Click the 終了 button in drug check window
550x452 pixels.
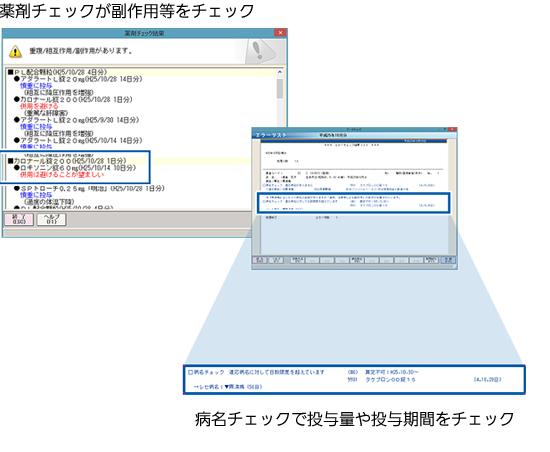[x=19, y=220]
